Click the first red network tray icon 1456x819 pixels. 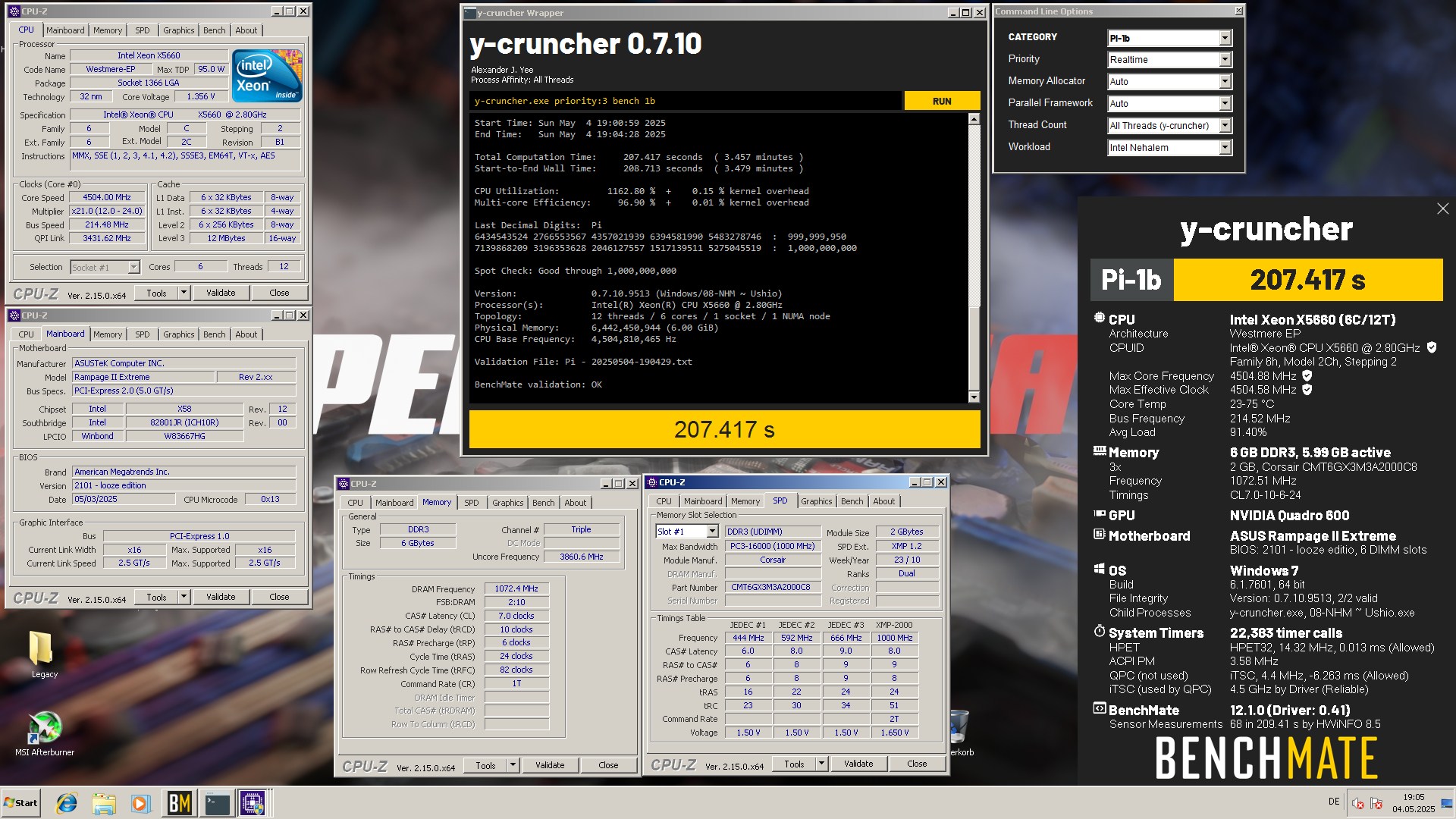pyautogui.click(x=1359, y=804)
